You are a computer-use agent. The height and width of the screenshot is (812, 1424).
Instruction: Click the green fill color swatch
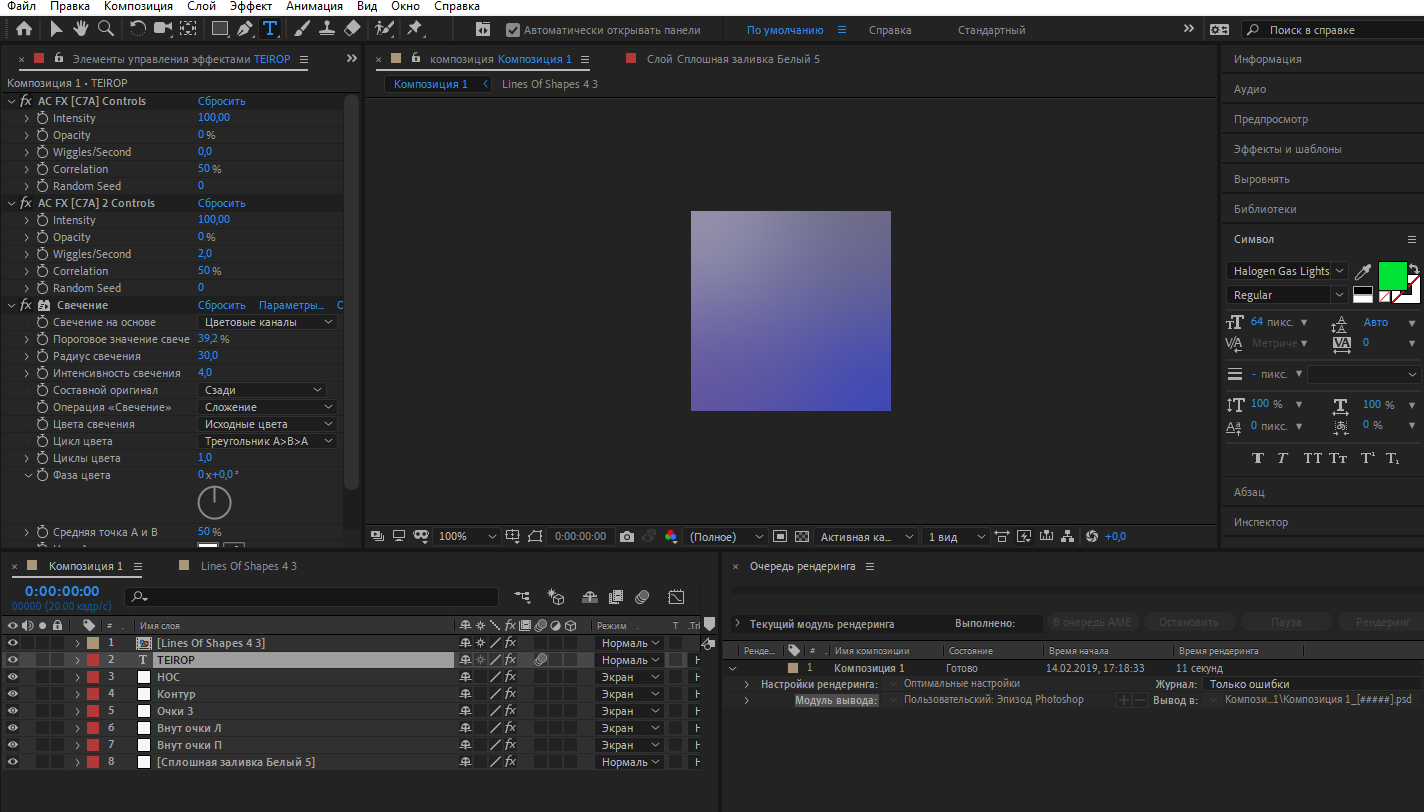pos(1393,275)
